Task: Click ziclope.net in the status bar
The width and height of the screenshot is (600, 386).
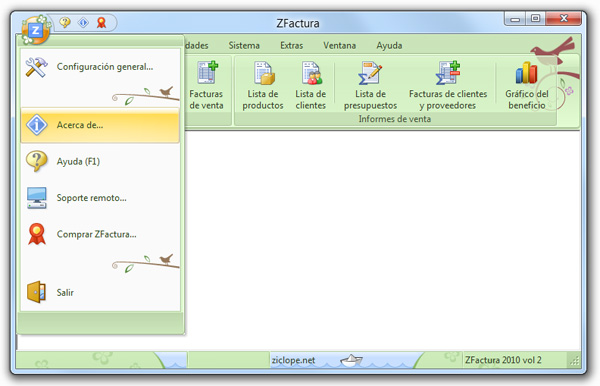Action: (x=293, y=360)
